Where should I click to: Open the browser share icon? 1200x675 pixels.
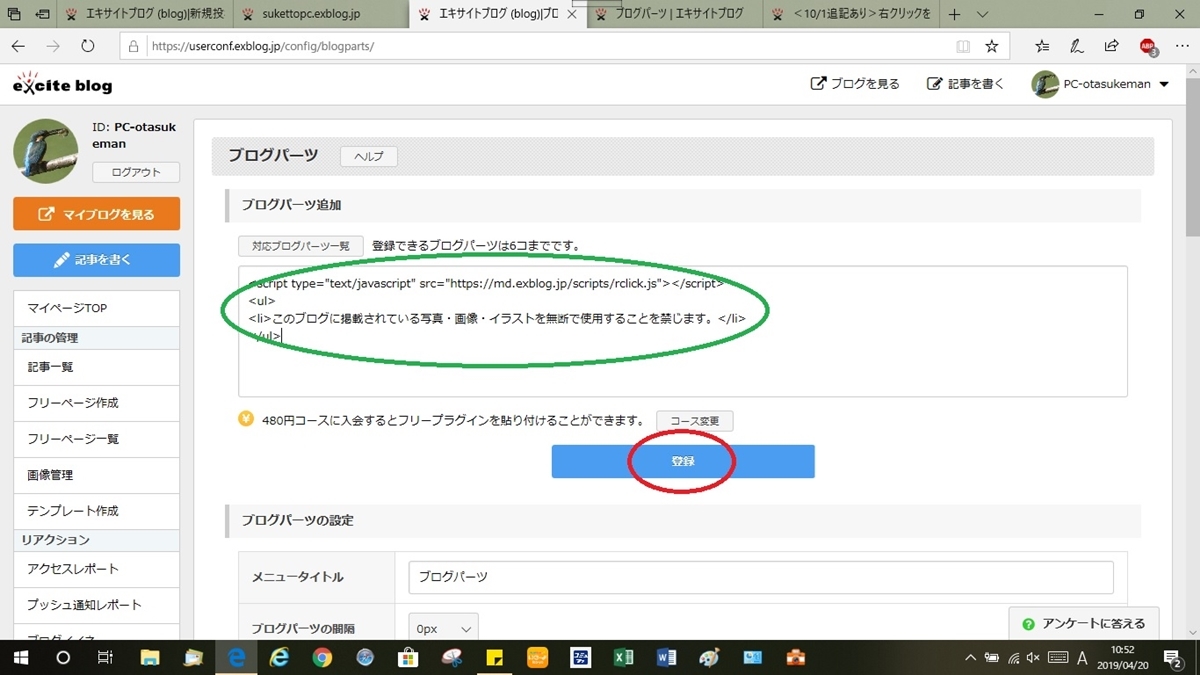click(1112, 46)
